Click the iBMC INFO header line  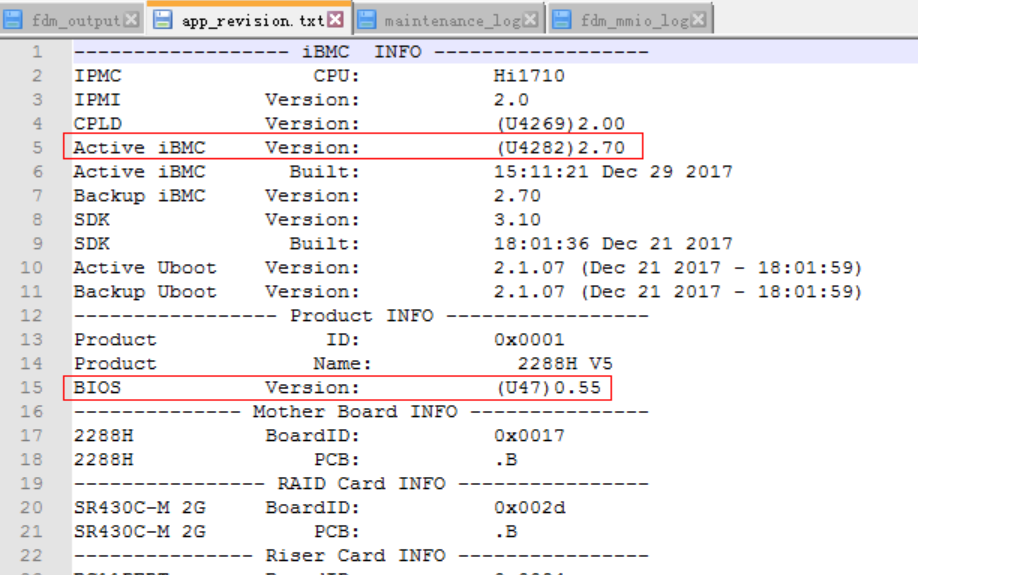coord(361,52)
